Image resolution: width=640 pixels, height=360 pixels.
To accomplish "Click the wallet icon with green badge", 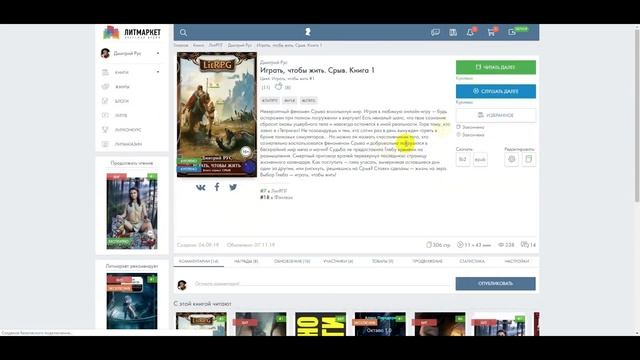I will pyautogui.click(x=512, y=32).
